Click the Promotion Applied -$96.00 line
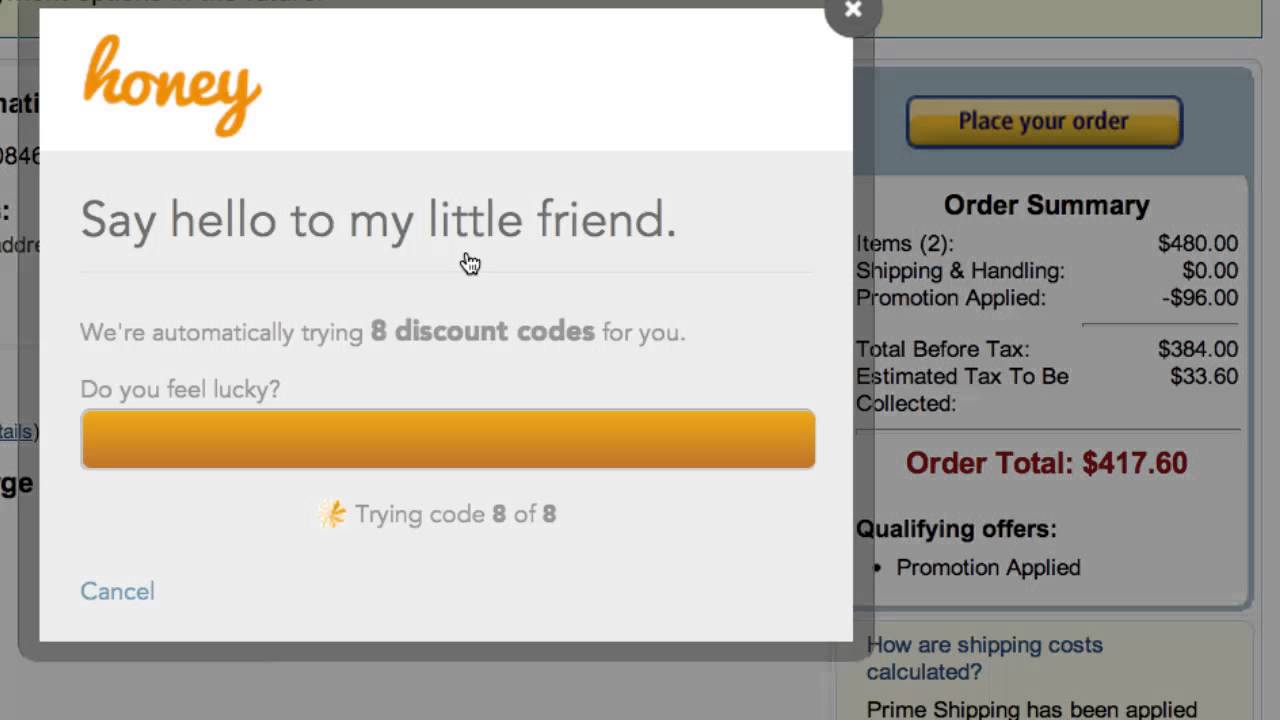This screenshot has width=1280, height=720. [x=1046, y=298]
